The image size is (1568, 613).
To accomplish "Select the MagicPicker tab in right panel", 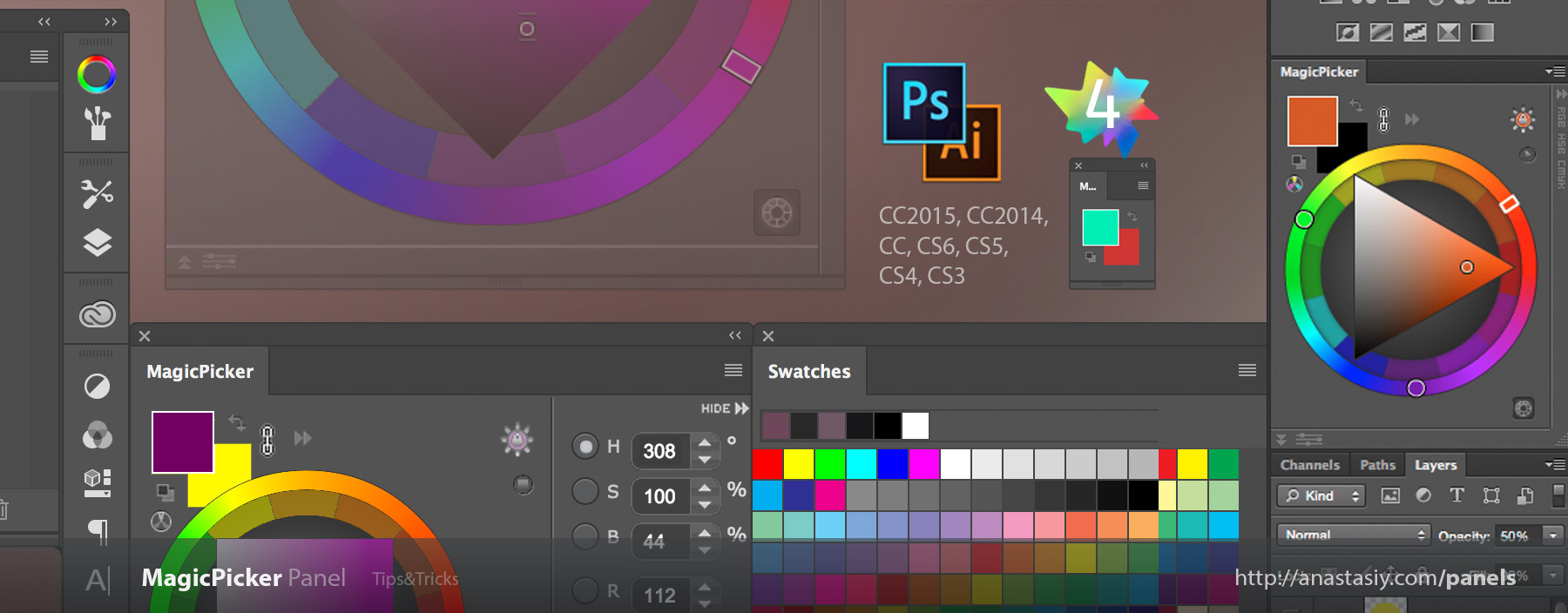I will pos(1319,71).
